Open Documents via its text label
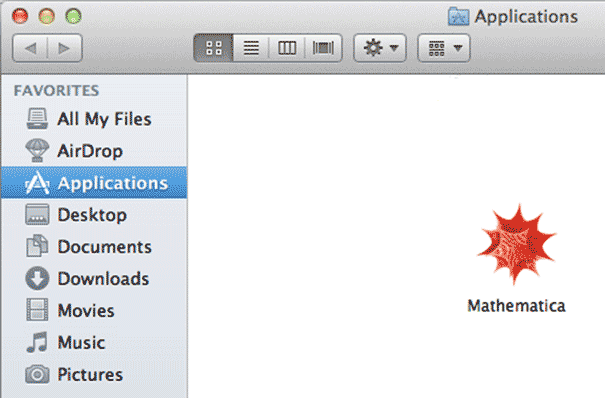The image size is (605, 398). [x=105, y=247]
